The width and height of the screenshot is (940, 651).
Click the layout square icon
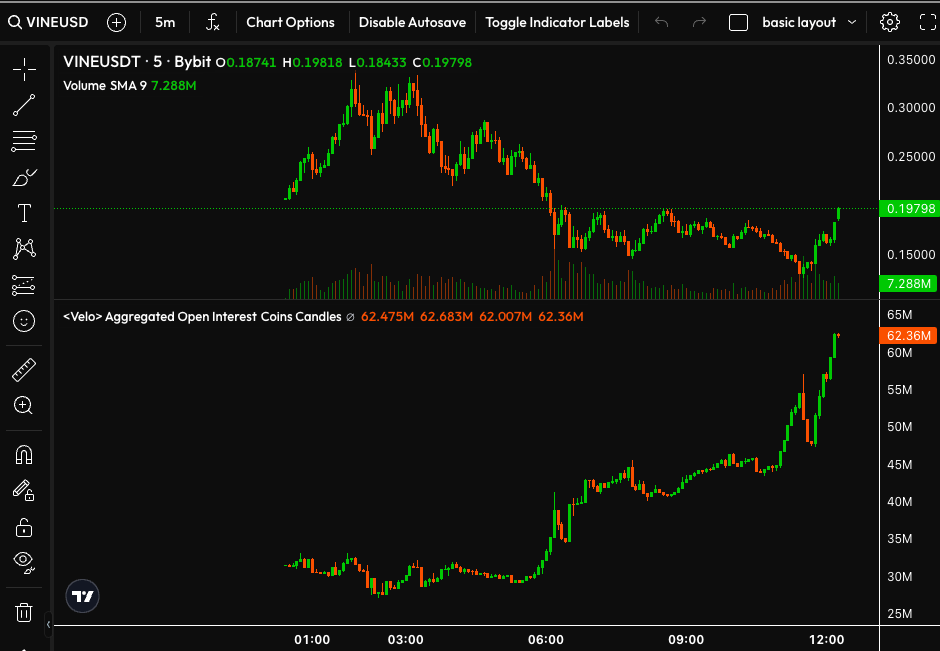(738, 23)
